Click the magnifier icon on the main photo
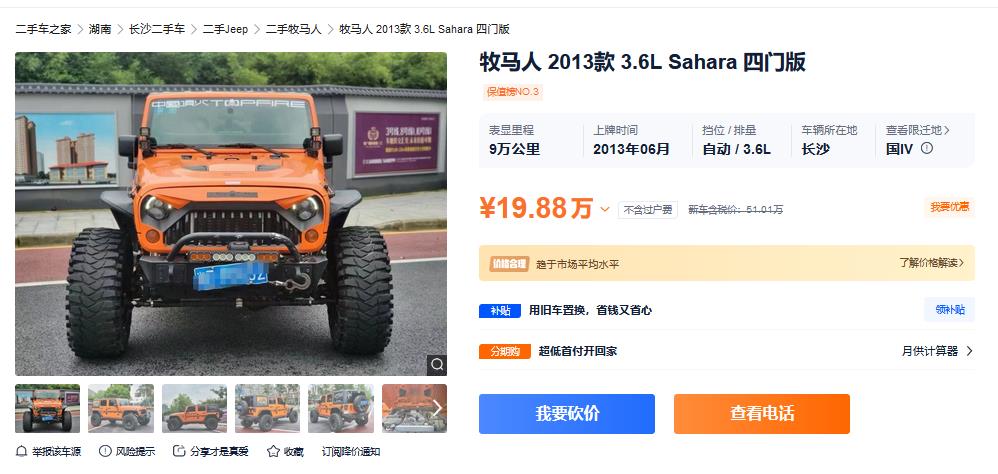 tap(437, 365)
